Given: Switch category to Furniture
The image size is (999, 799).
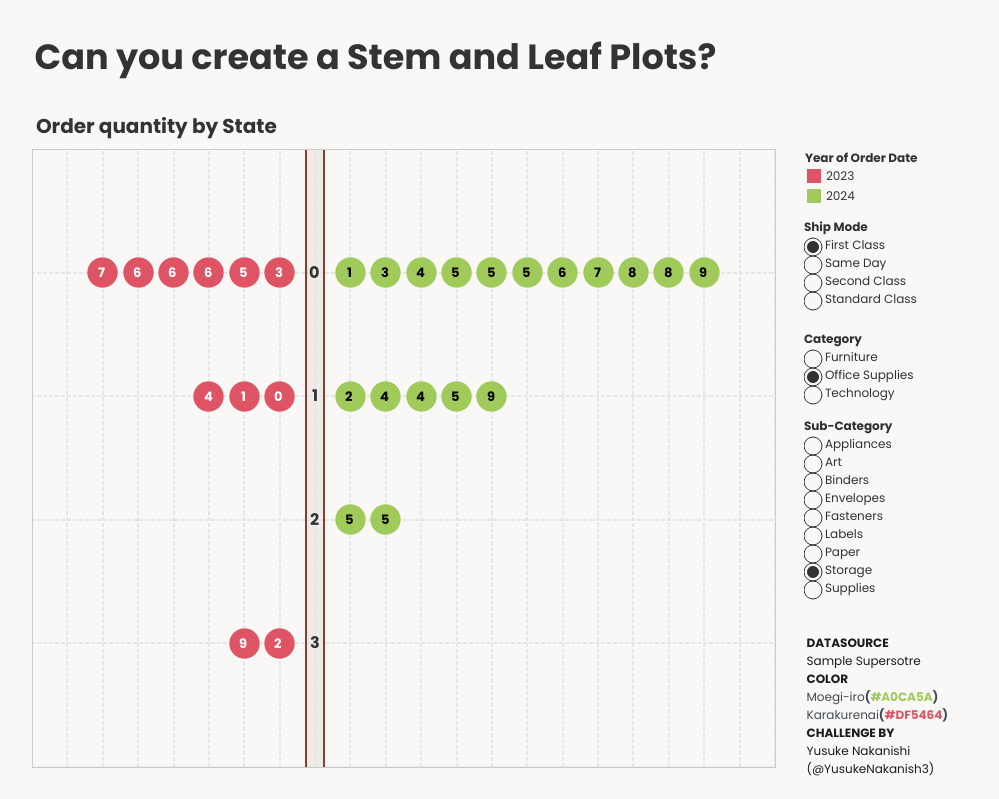Looking at the screenshot, I should [814, 359].
